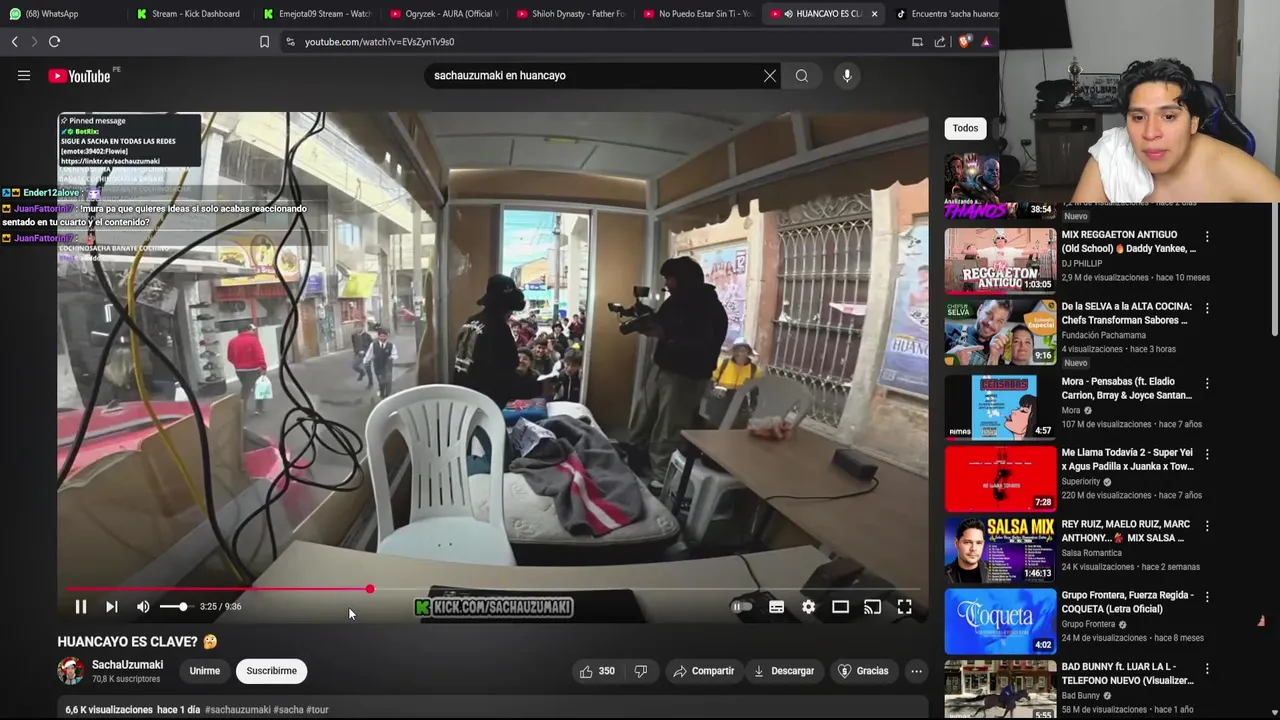The width and height of the screenshot is (1280, 720).
Task: Download video with Descargar
Action: (784, 671)
